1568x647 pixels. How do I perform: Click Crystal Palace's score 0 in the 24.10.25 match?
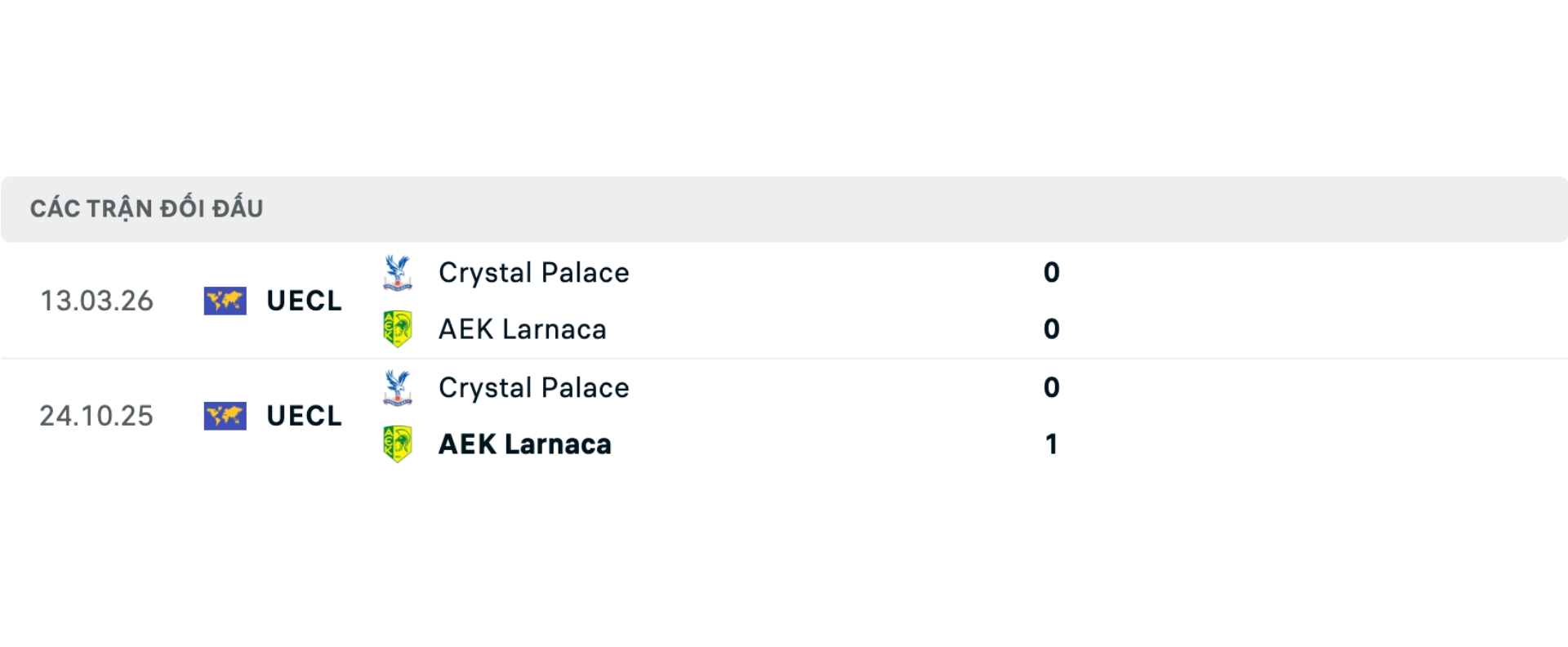1051,388
